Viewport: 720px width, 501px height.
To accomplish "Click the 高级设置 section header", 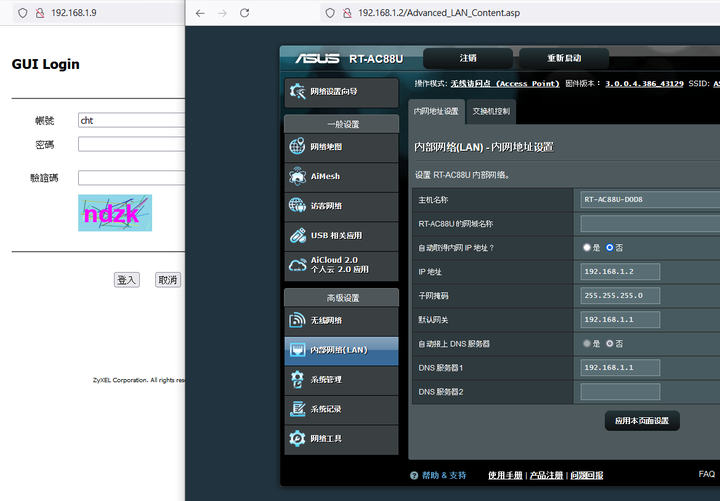I will 342,298.
